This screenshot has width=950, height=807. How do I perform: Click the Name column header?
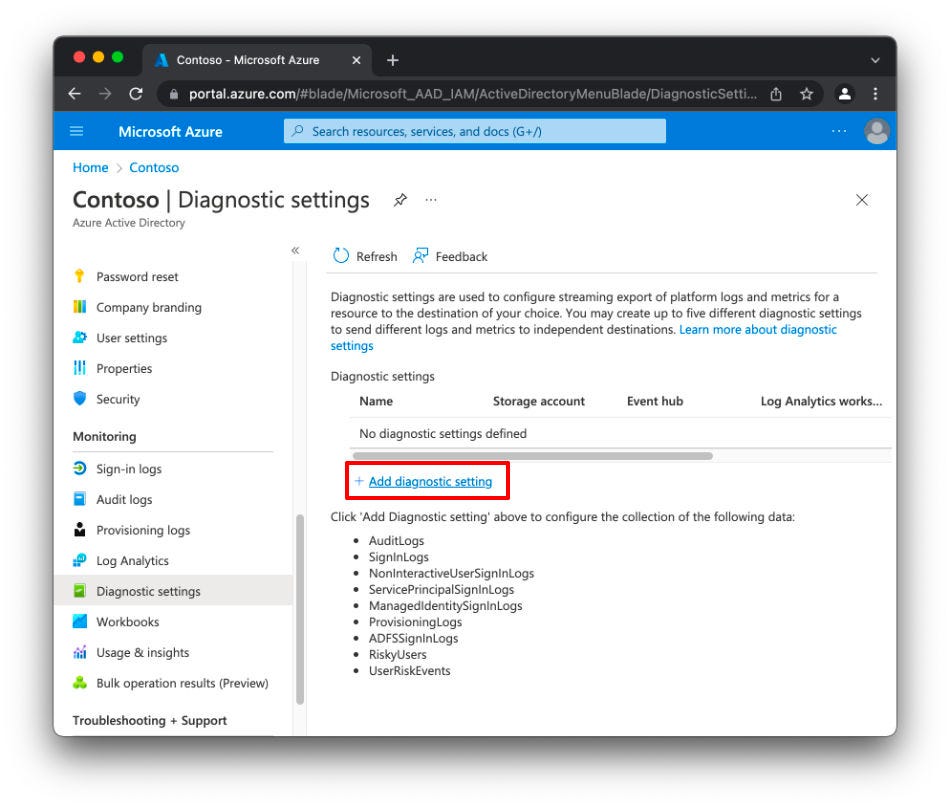point(376,401)
